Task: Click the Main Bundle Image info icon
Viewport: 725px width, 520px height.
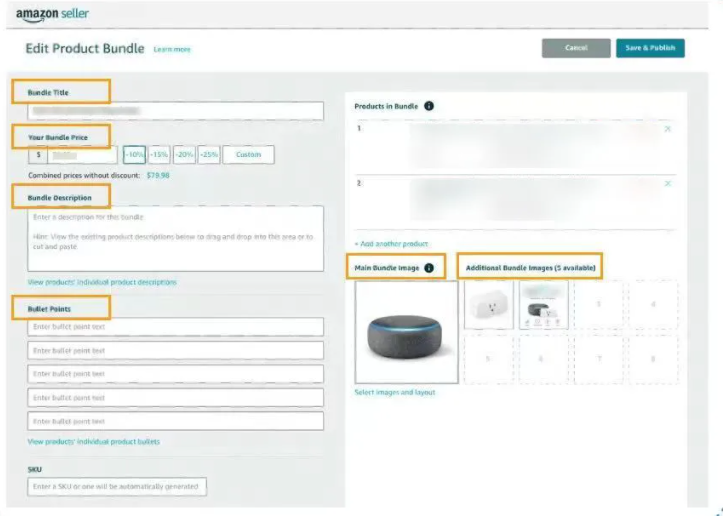Action: click(x=429, y=268)
